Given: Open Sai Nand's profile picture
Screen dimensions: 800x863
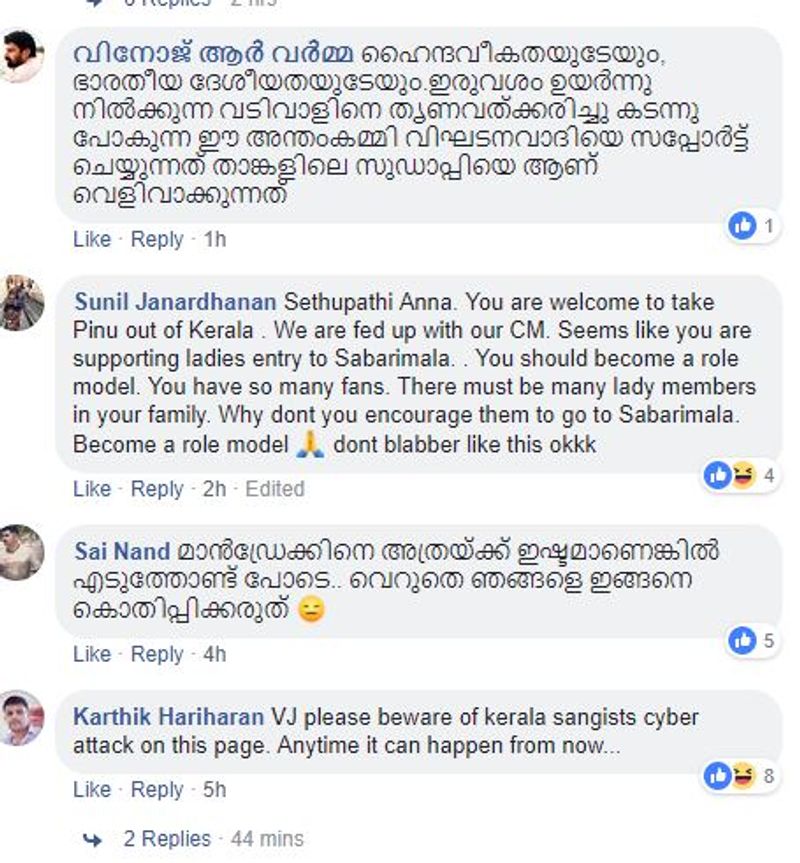Looking at the screenshot, I should pos(21,552).
